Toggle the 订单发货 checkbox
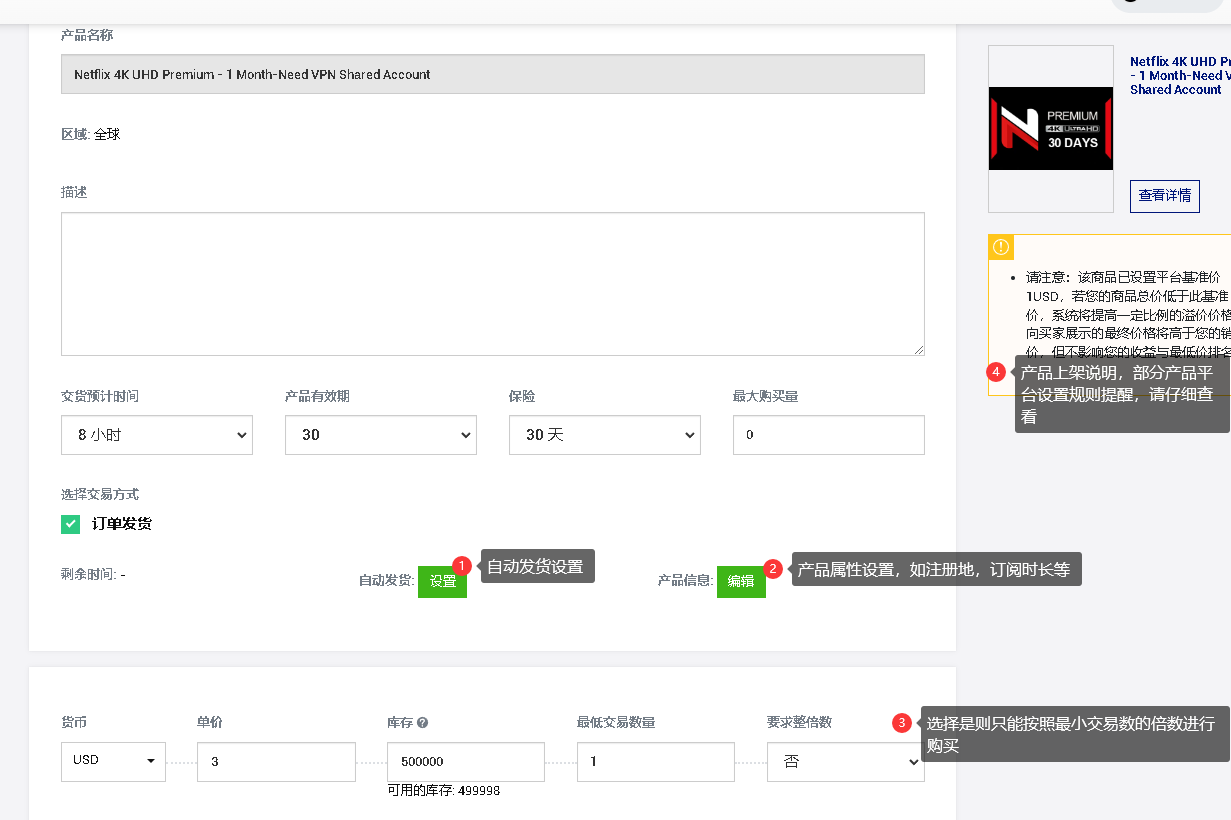Viewport: 1231px width, 820px height. [70, 524]
